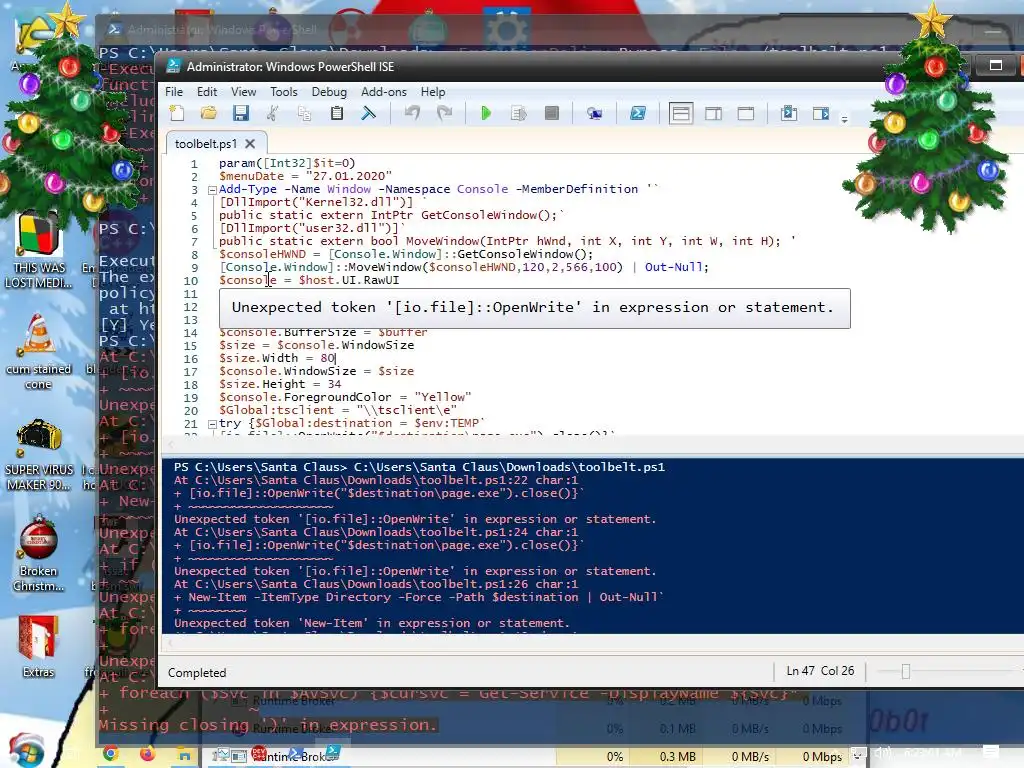This screenshot has height=768, width=1024.
Task: Run the script with the green play icon
Action: (x=486, y=114)
